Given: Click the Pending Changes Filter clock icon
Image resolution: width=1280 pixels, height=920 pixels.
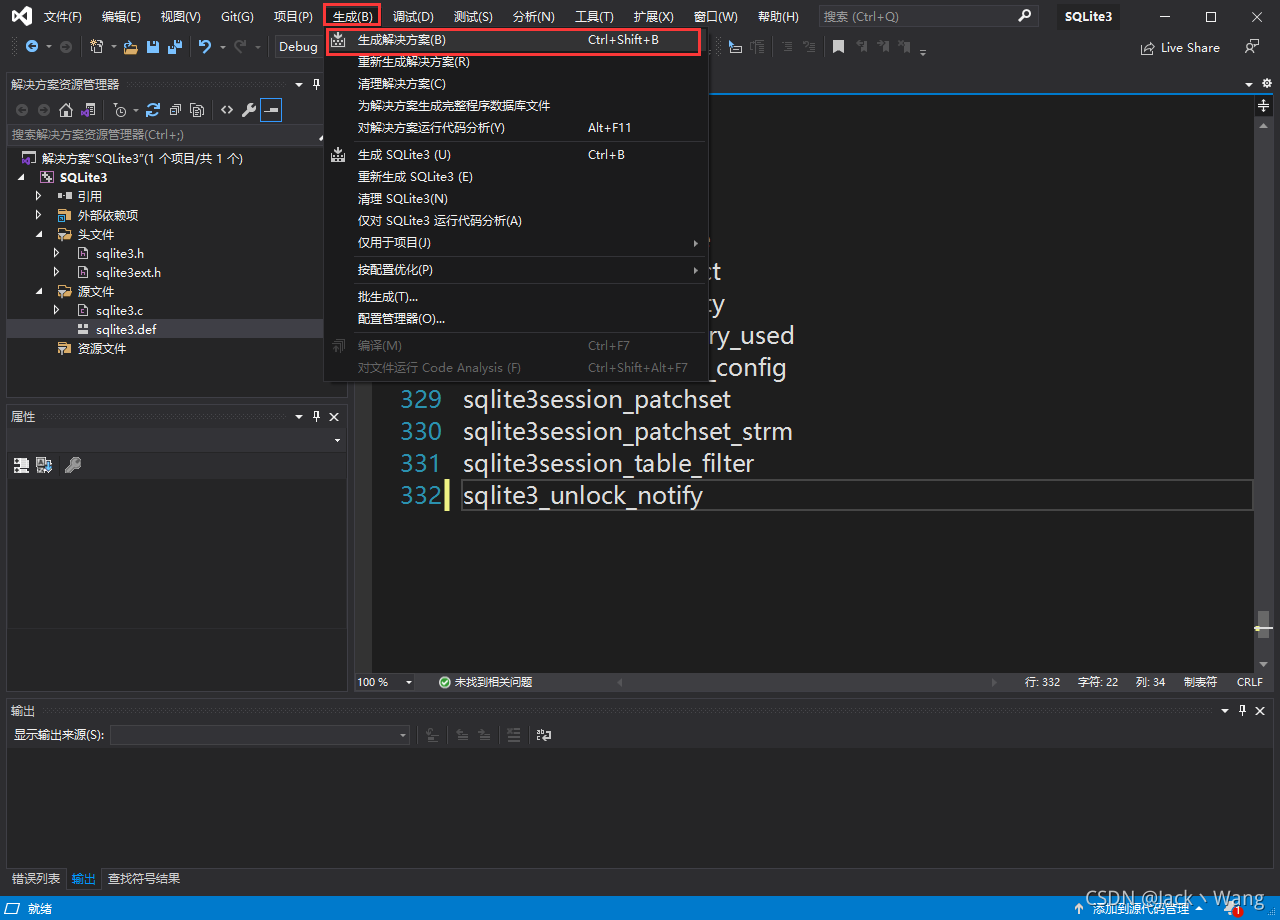Looking at the screenshot, I should pos(120,110).
